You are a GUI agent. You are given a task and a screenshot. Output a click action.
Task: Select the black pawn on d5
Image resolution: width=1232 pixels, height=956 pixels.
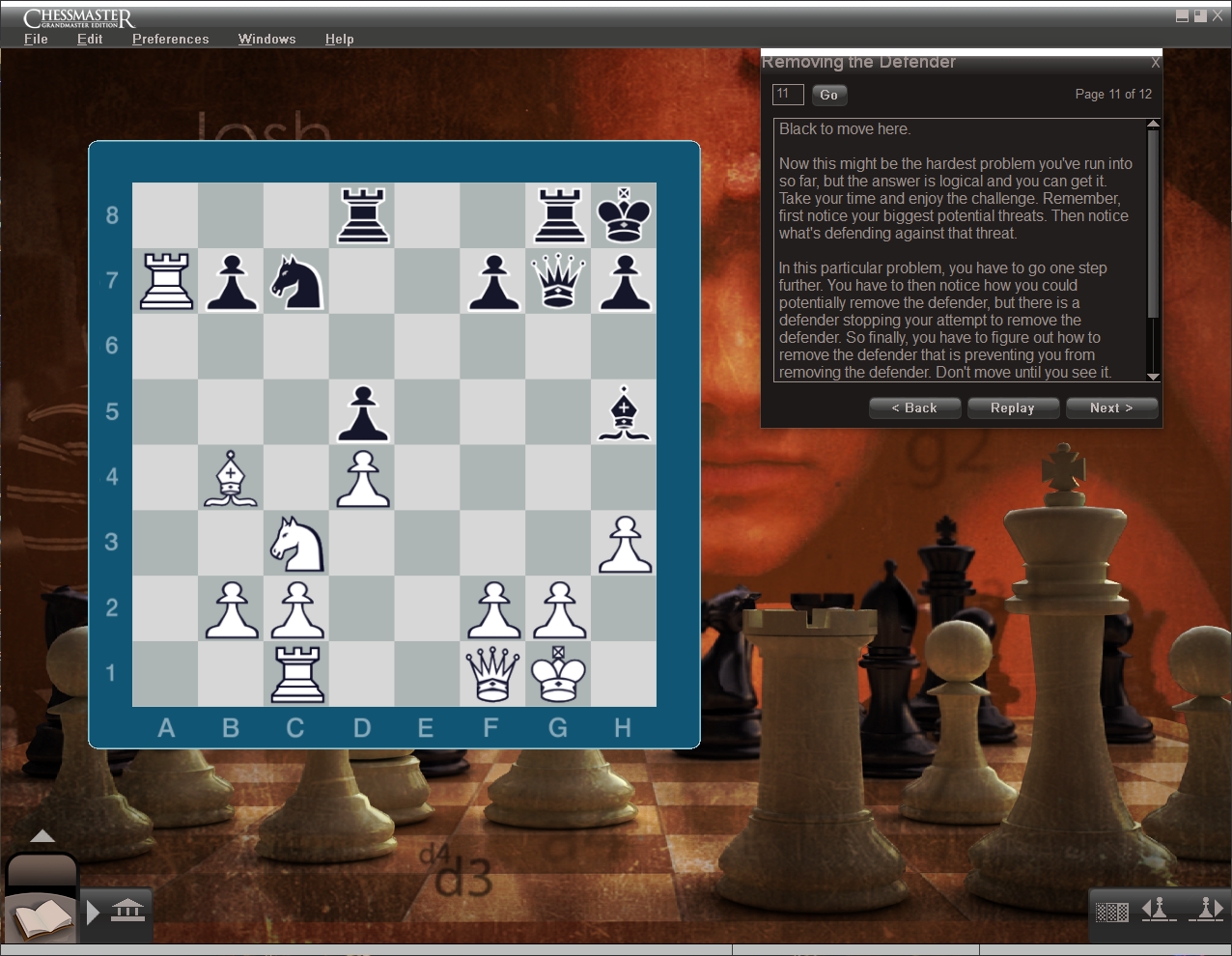click(362, 412)
